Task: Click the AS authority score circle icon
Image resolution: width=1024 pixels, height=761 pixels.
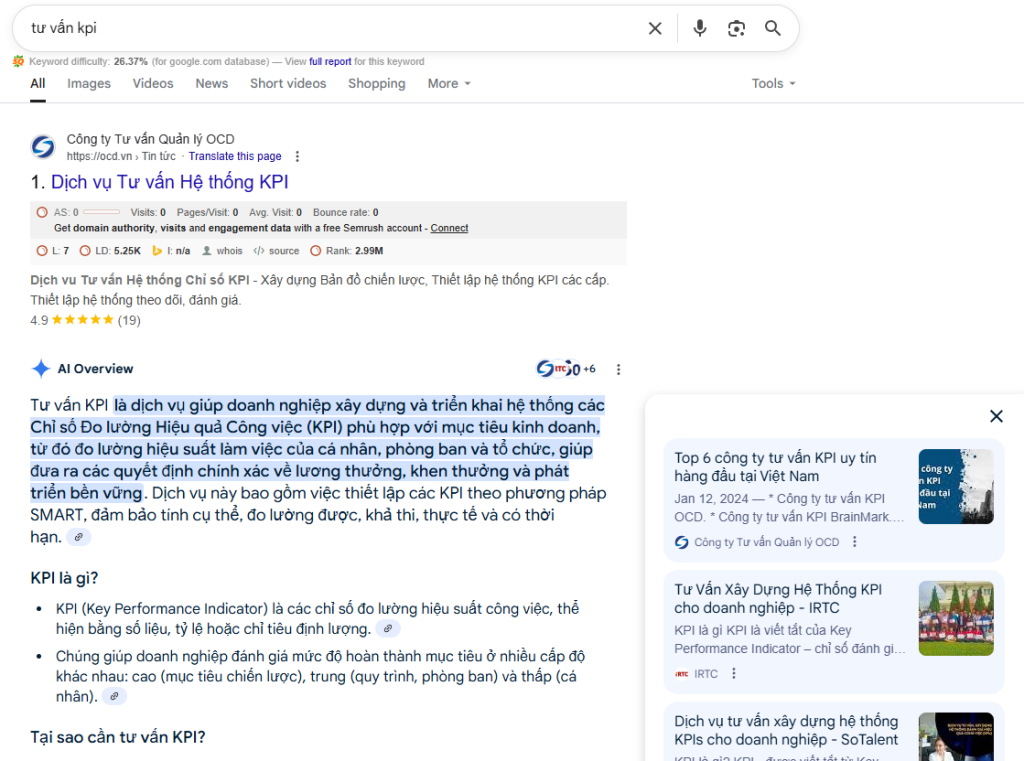Action: pyautogui.click(x=42, y=212)
